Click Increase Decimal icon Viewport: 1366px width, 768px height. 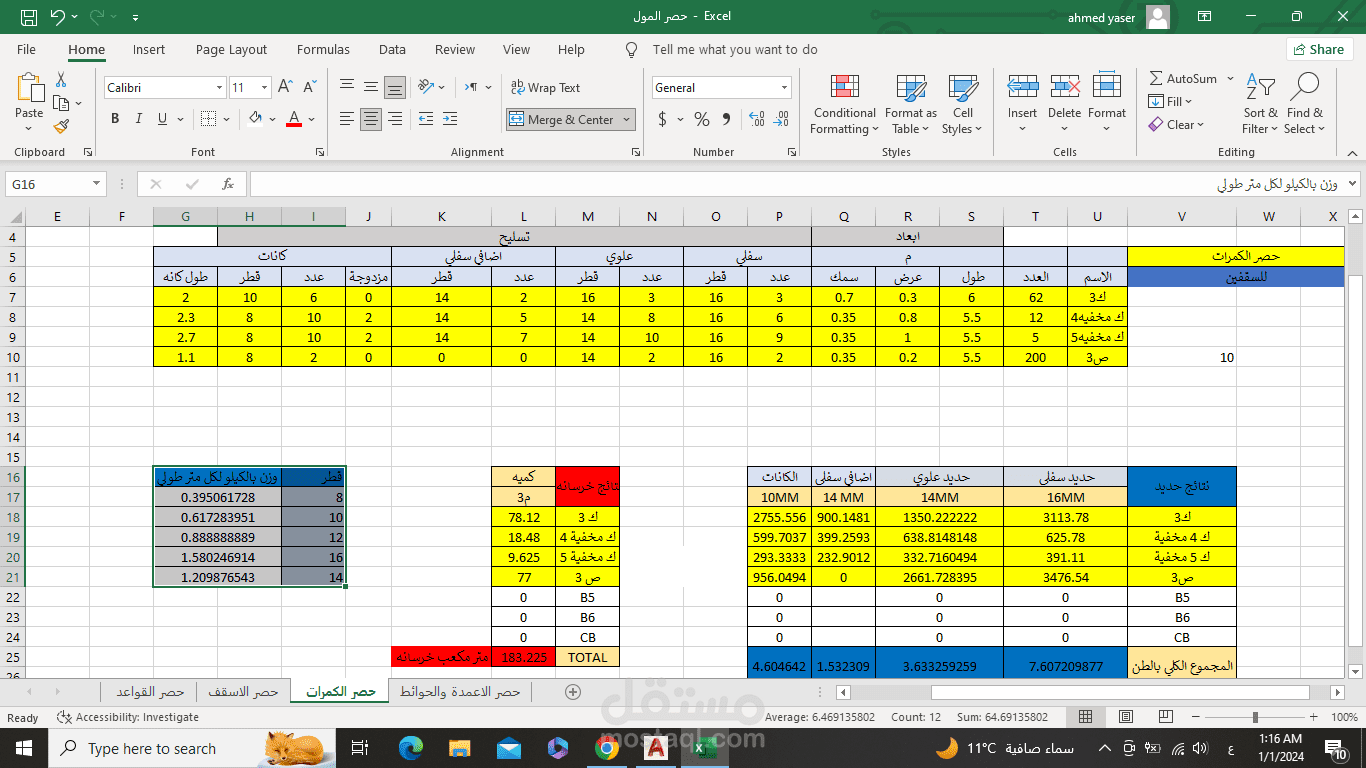(x=755, y=119)
